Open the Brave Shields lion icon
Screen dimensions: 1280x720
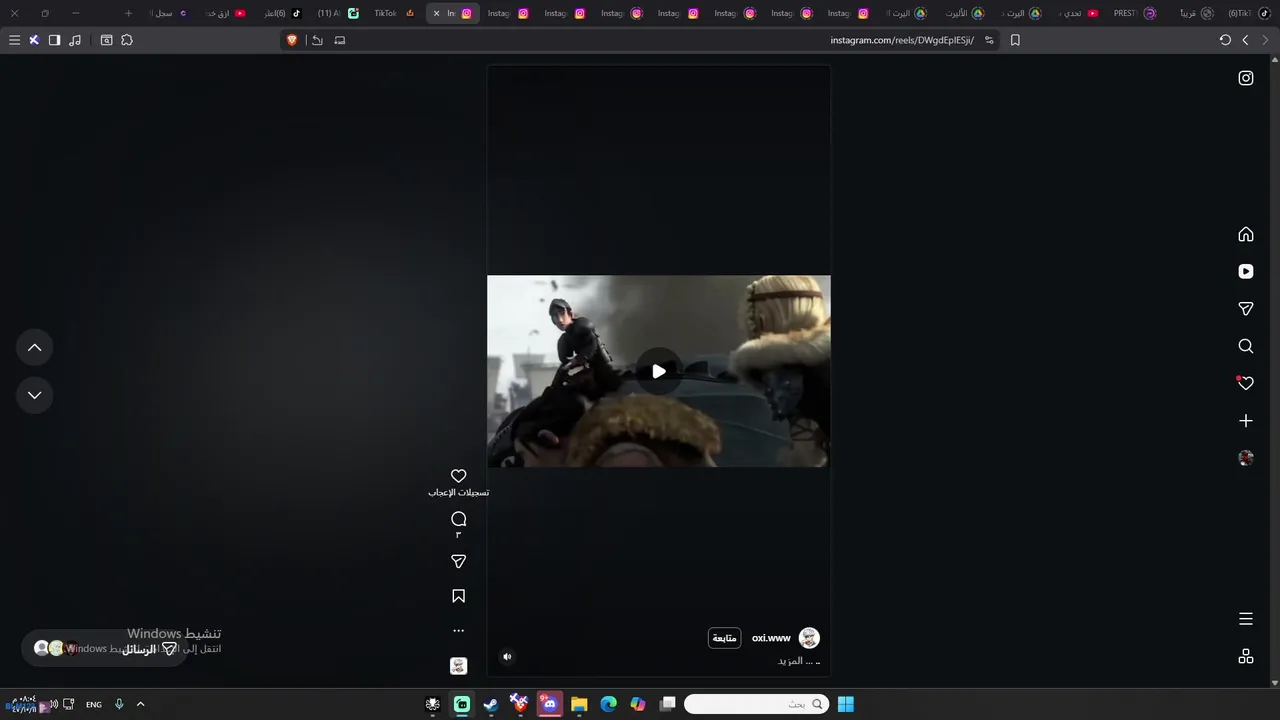click(x=292, y=40)
